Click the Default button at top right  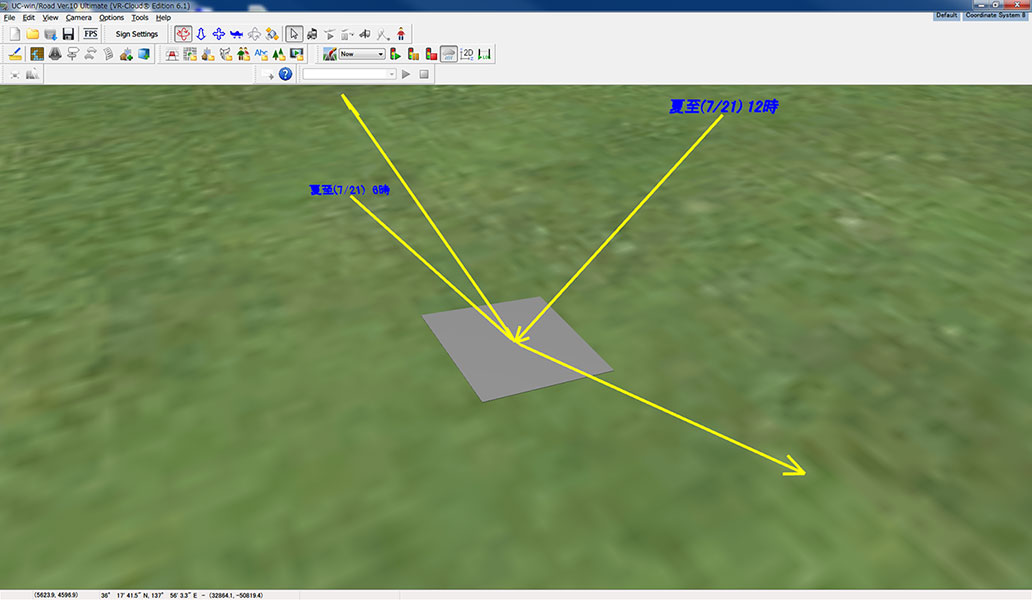point(946,15)
